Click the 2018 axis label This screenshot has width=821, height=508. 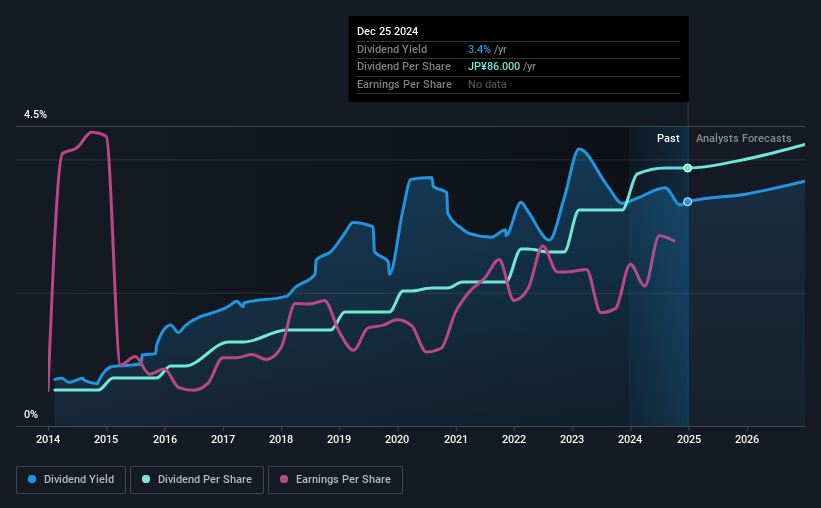[x=281, y=439]
